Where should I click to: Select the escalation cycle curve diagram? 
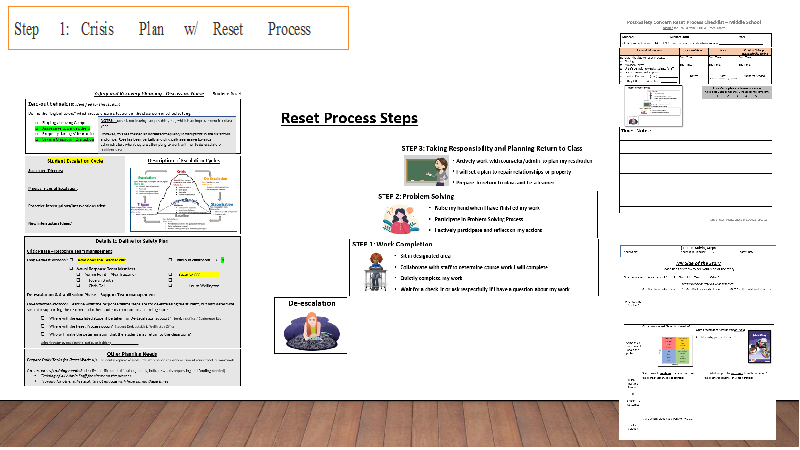pos(183,198)
